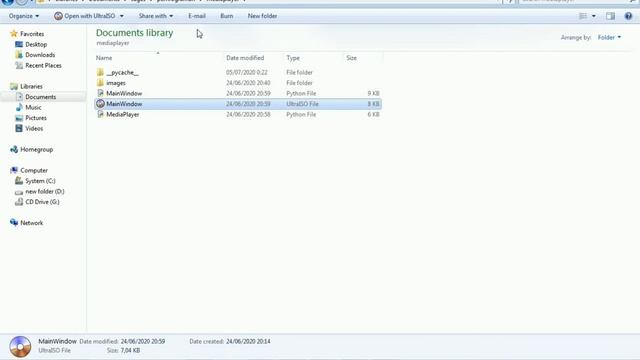Open the Organize dropdown menu
The image size is (640, 360).
coord(24,16)
